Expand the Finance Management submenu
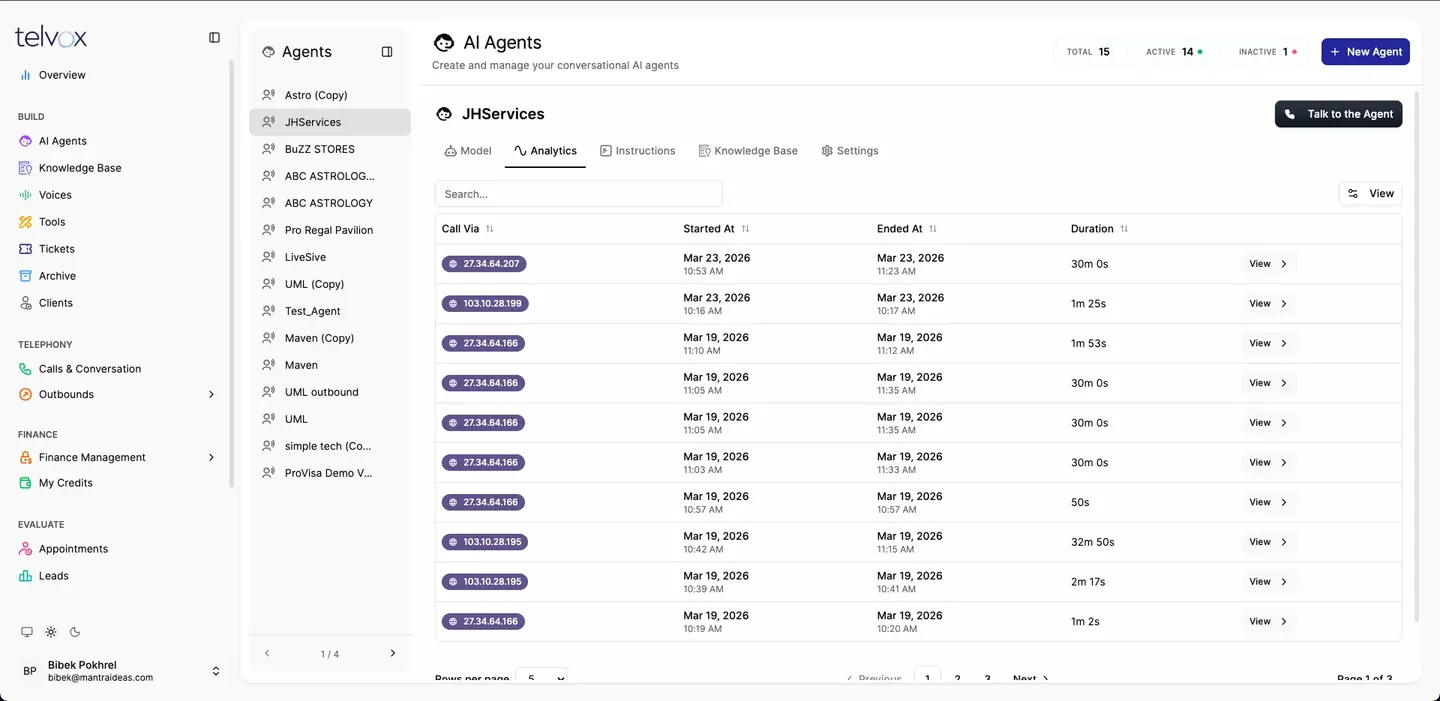This screenshot has width=1440, height=701. coord(211,458)
